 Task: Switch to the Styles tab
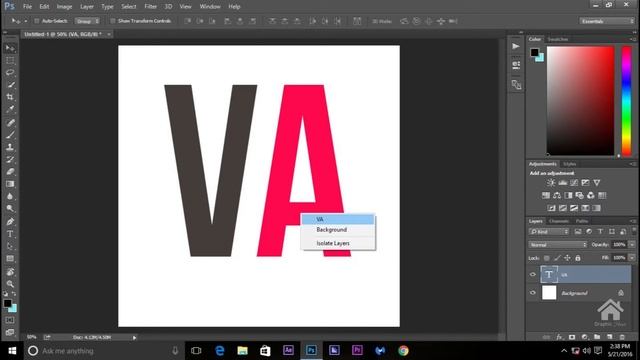tap(569, 164)
